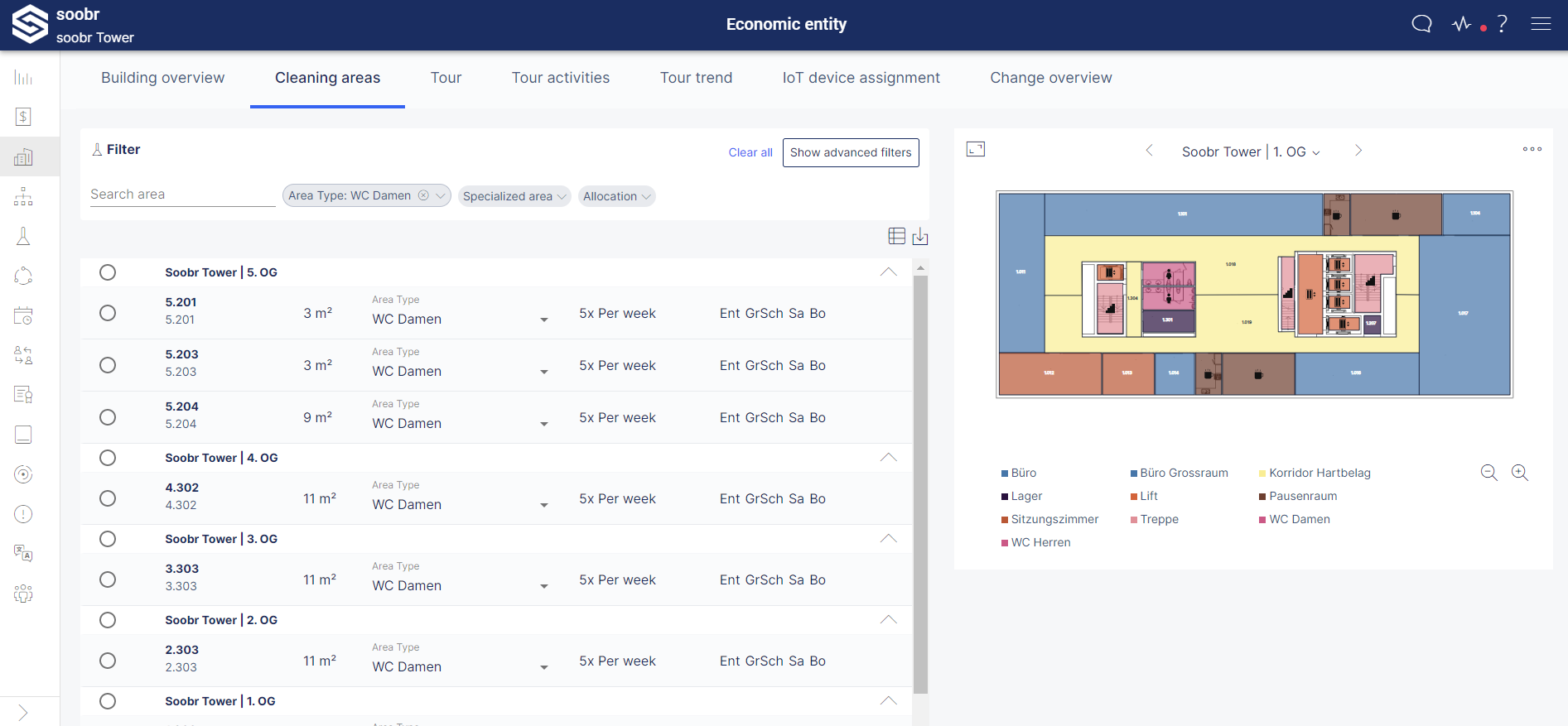Collapse the Soobr Tower 3. OG group
1568x726 pixels.
click(888, 539)
